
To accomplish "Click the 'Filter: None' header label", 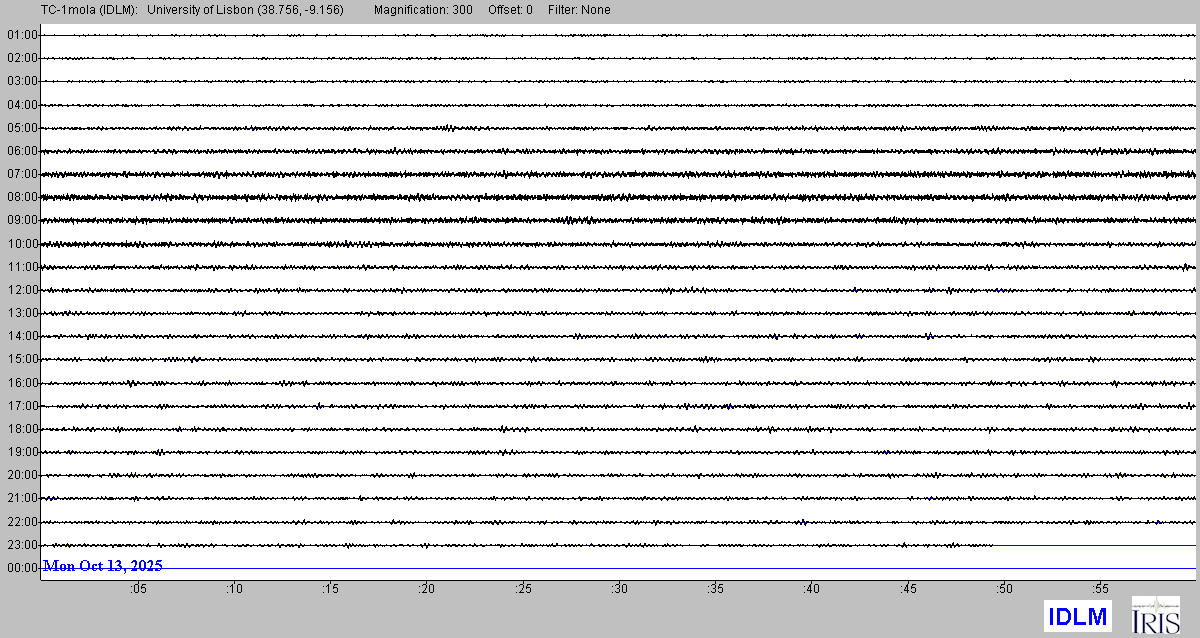I will tap(579, 10).
